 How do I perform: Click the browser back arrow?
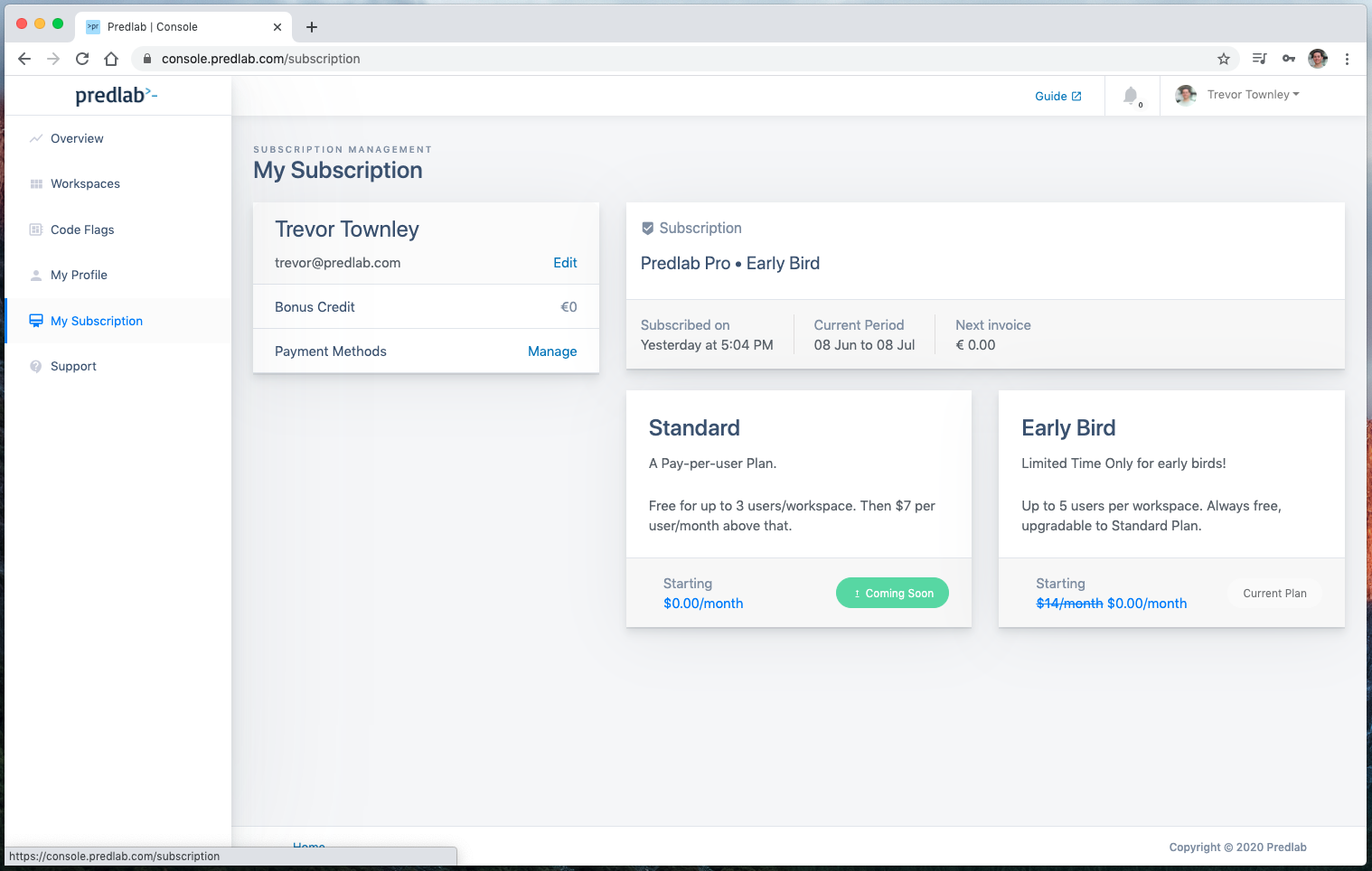pos(24,59)
